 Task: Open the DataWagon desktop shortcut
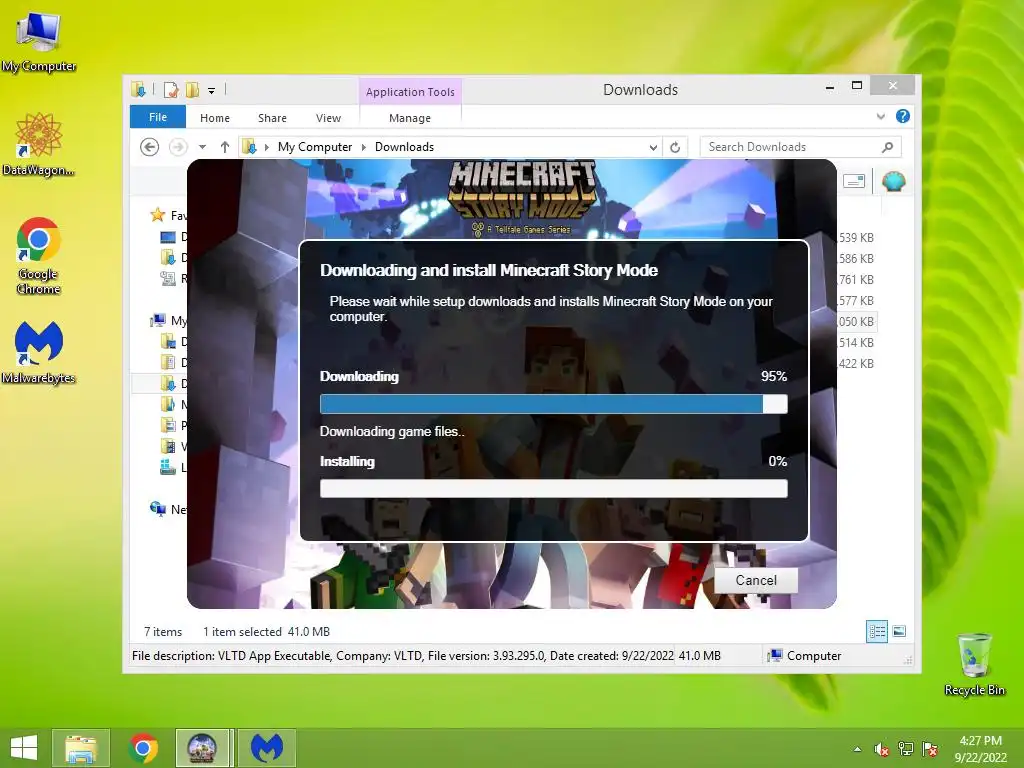[39, 144]
